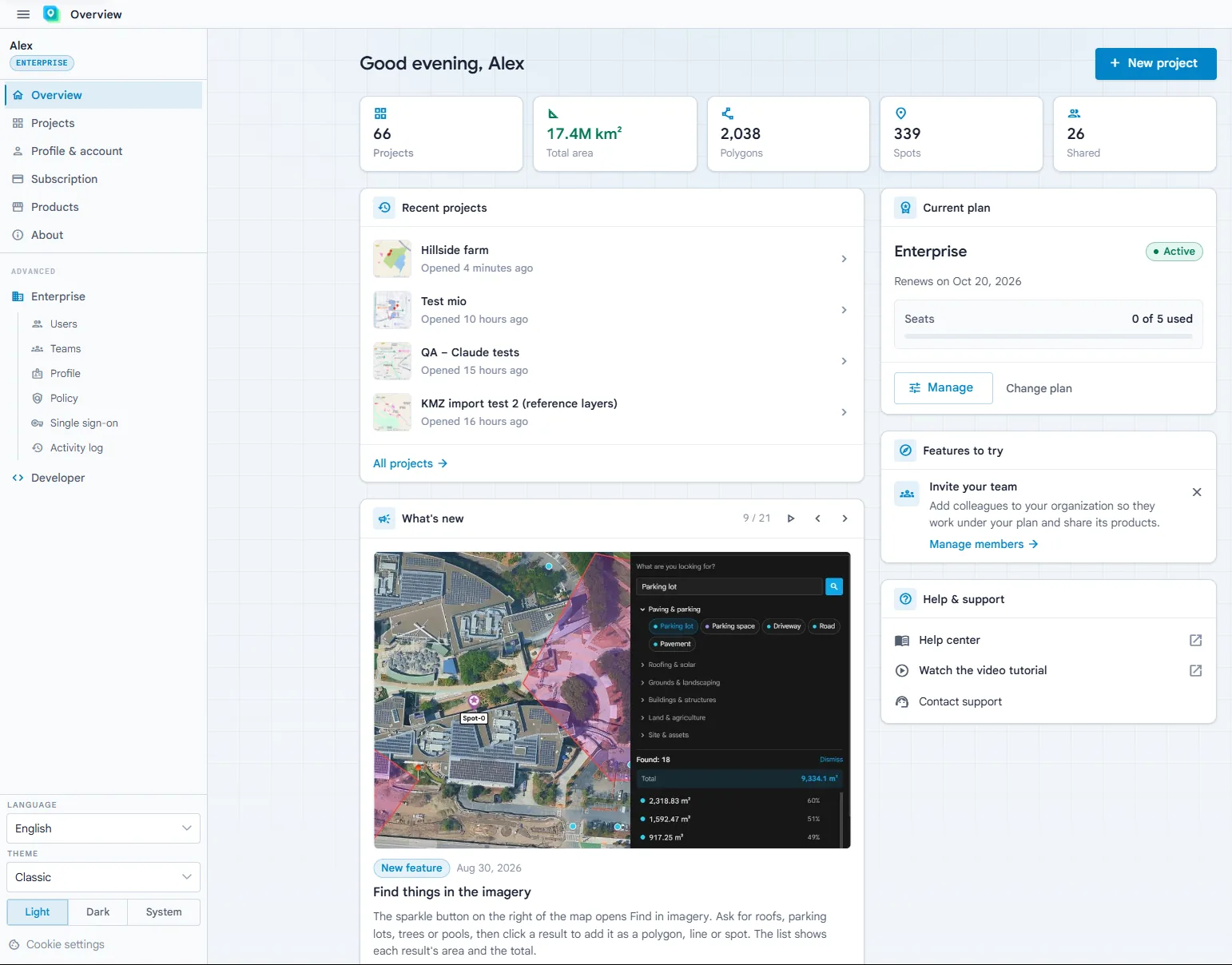Open All projects link

click(410, 463)
